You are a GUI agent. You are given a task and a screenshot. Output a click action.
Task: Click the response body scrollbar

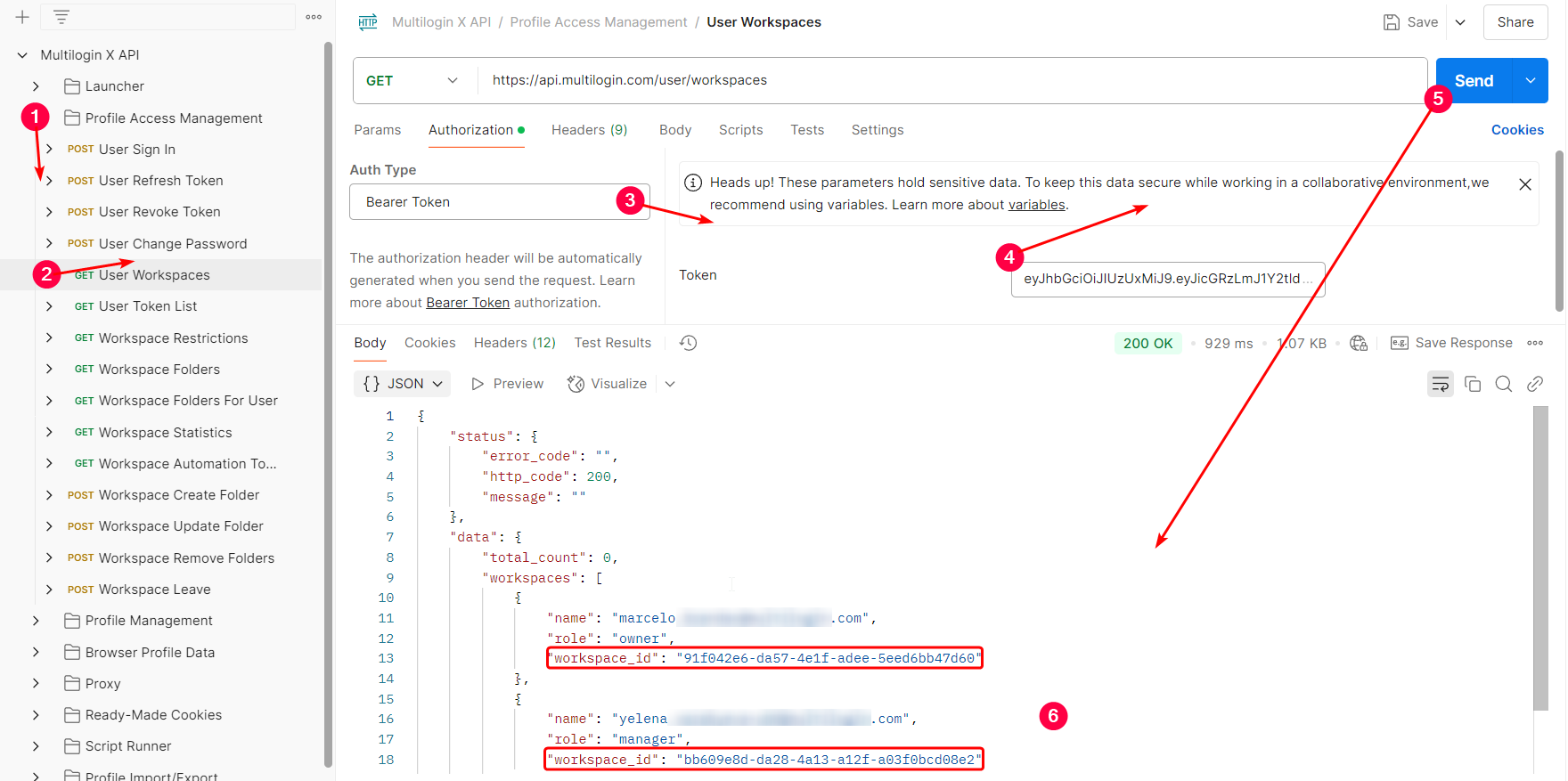[1540, 558]
